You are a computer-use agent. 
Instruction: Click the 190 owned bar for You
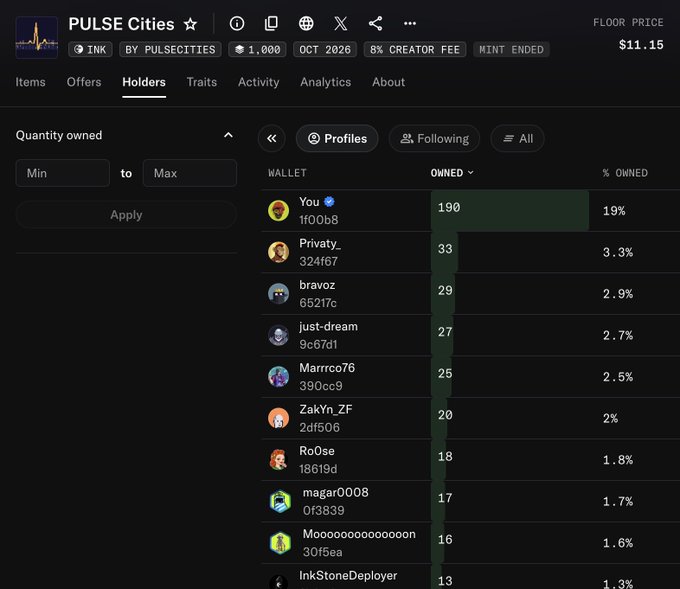pos(510,210)
